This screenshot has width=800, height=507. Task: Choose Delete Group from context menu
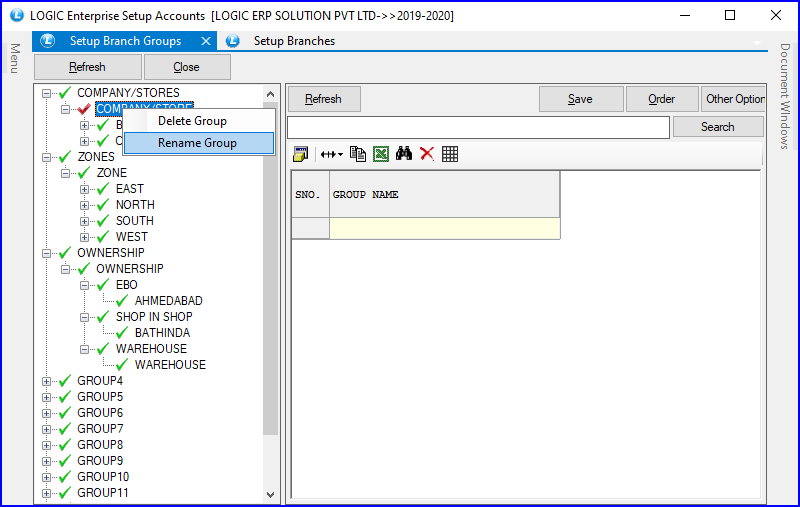(199, 121)
